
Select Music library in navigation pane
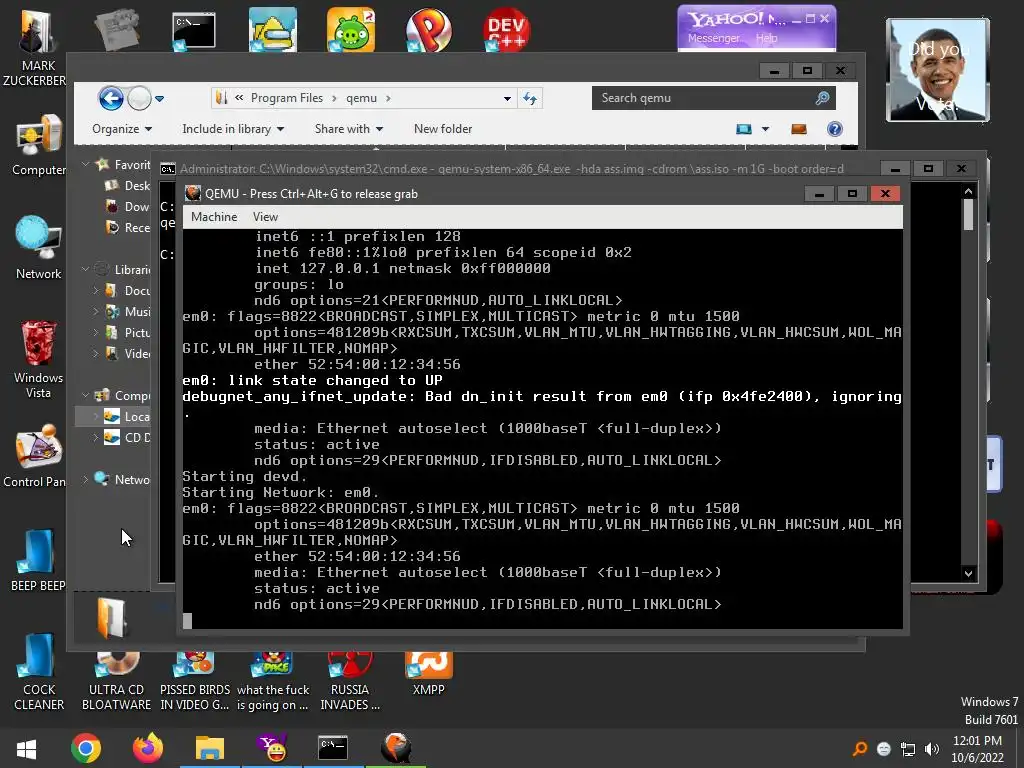click(128, 312)
